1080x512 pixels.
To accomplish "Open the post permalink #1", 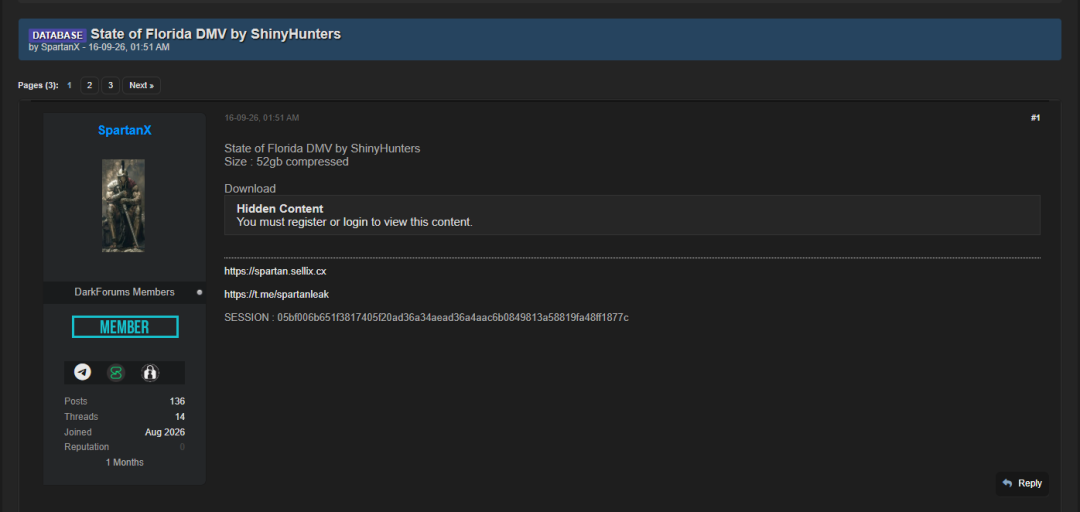I will click(x=1035, y=119).
